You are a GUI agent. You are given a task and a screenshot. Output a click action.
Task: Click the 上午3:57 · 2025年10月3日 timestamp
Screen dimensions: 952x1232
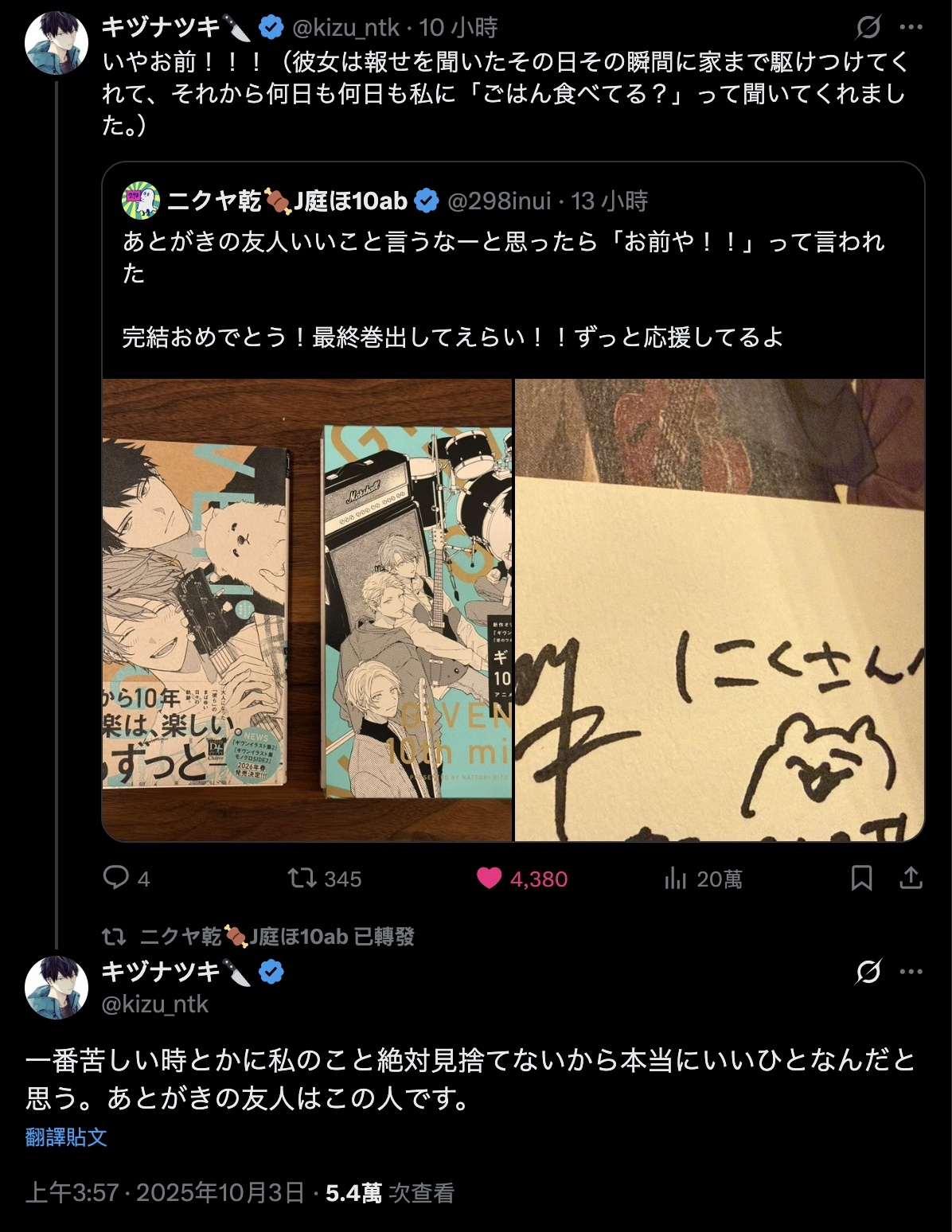165,1192
